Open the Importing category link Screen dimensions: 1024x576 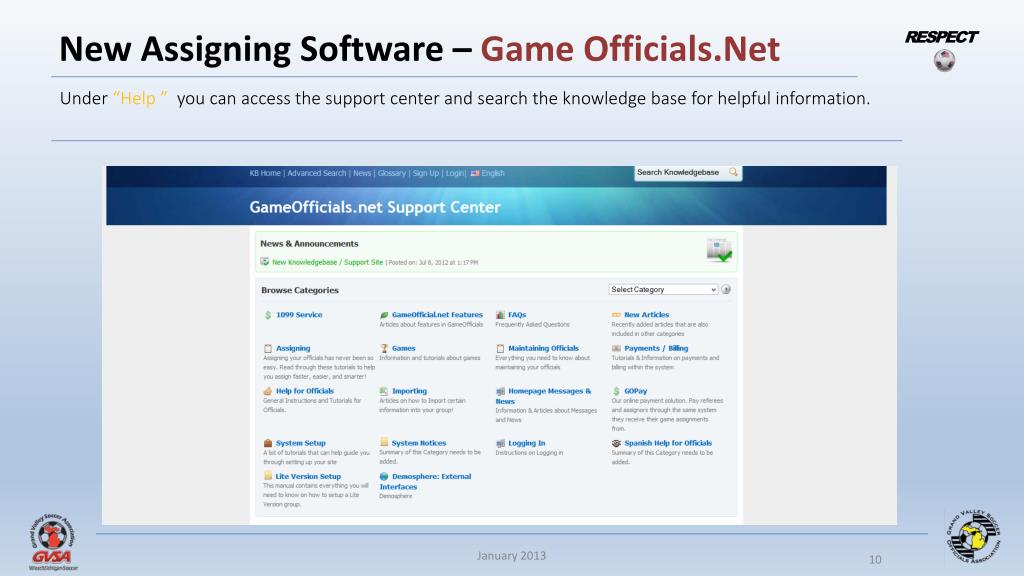click(x=409, y=391)
